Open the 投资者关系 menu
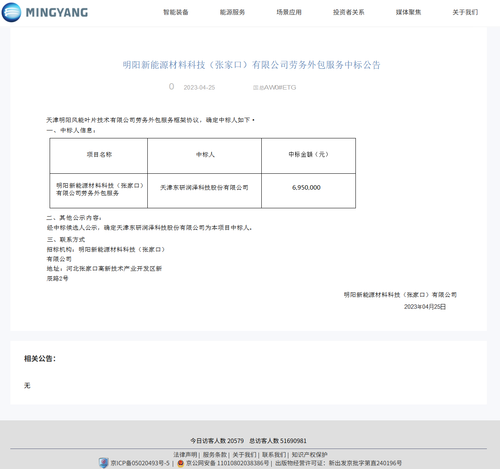 (349, 12)
